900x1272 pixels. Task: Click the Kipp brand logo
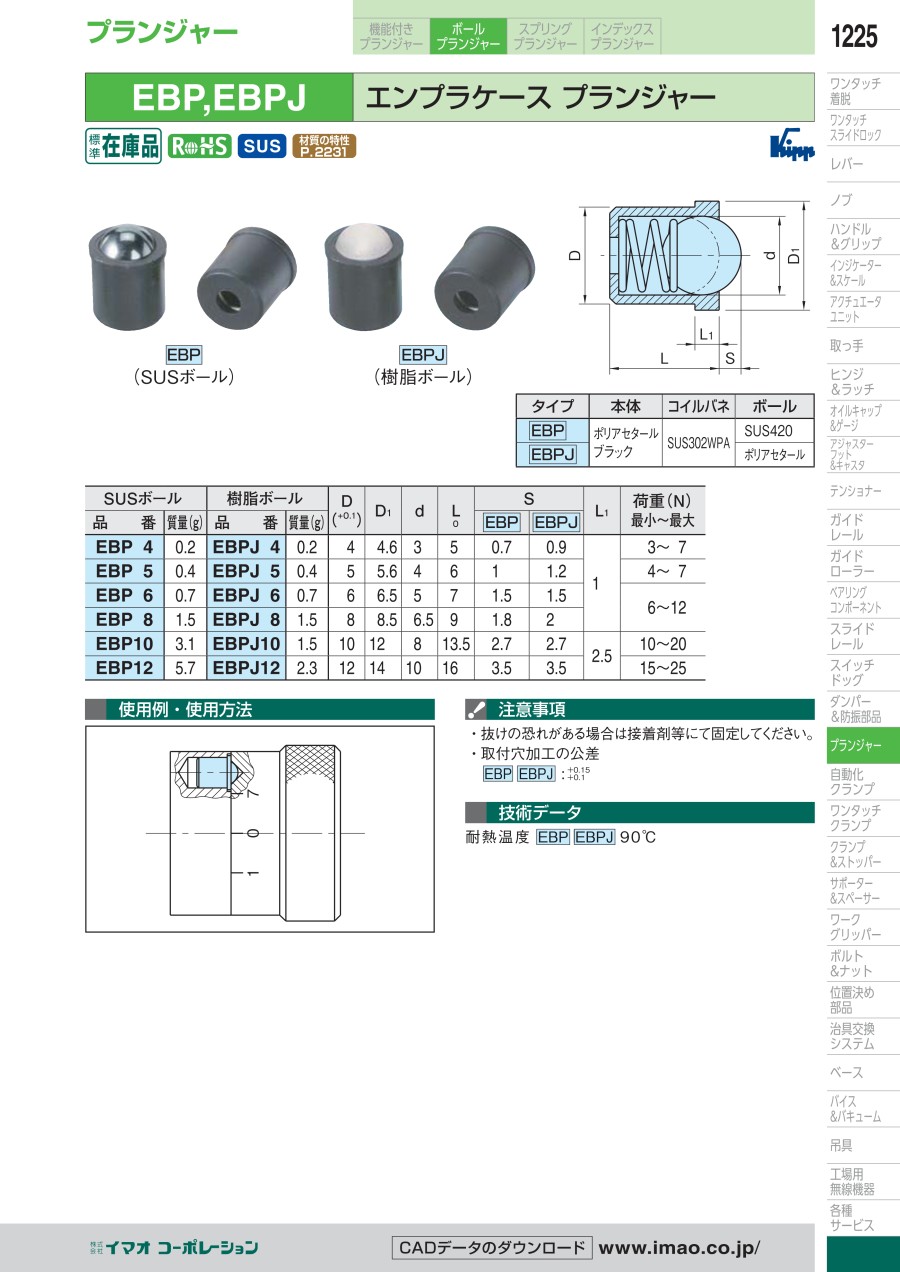[x=792, y=147]
